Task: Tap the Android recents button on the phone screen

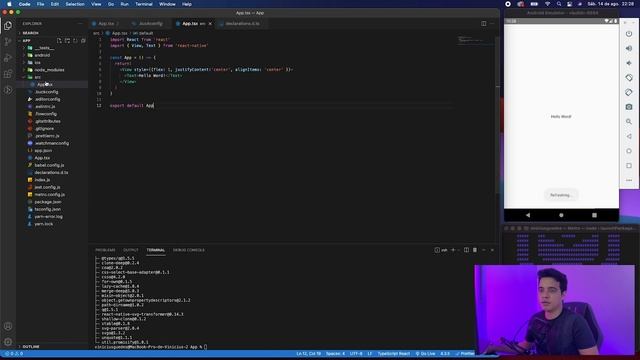Action: (x=594, y=215)
